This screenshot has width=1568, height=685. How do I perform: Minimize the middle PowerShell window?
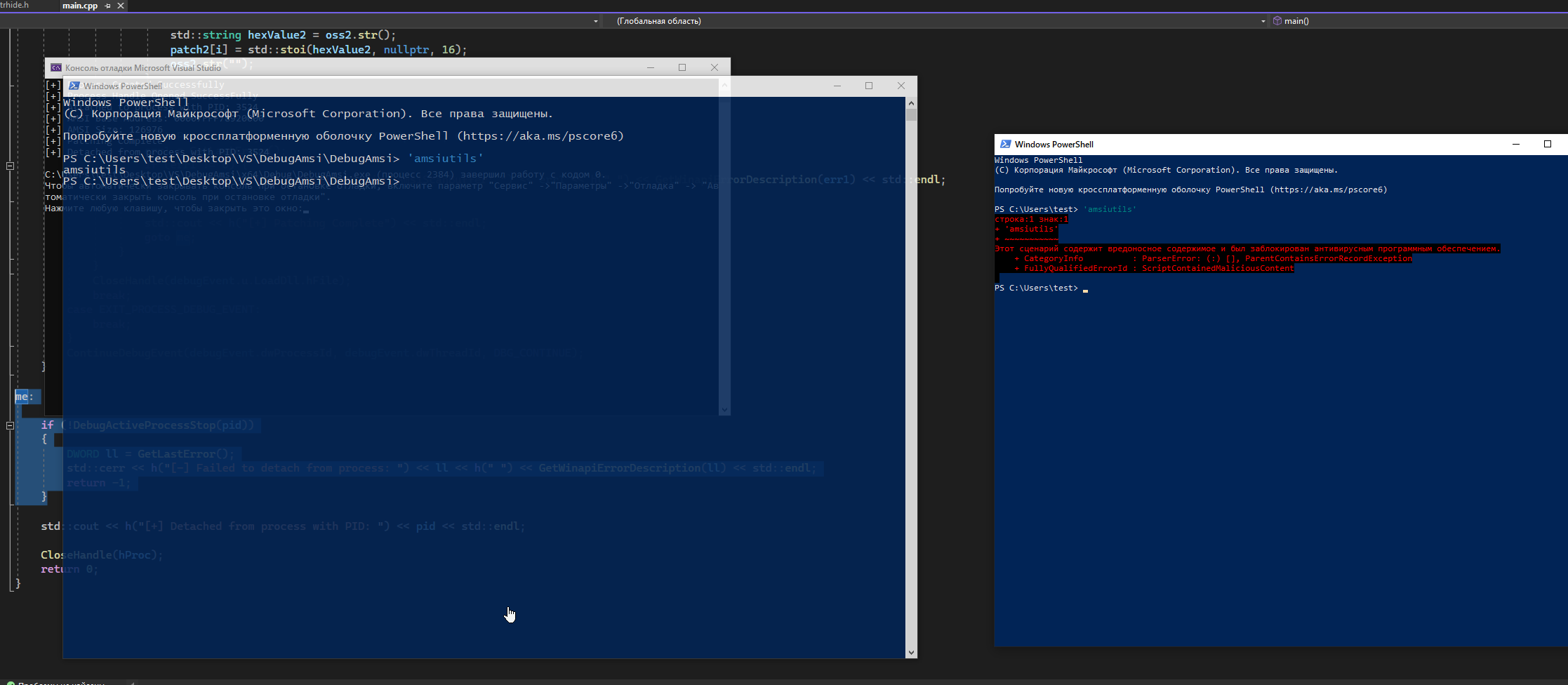(x=837, y=86)
